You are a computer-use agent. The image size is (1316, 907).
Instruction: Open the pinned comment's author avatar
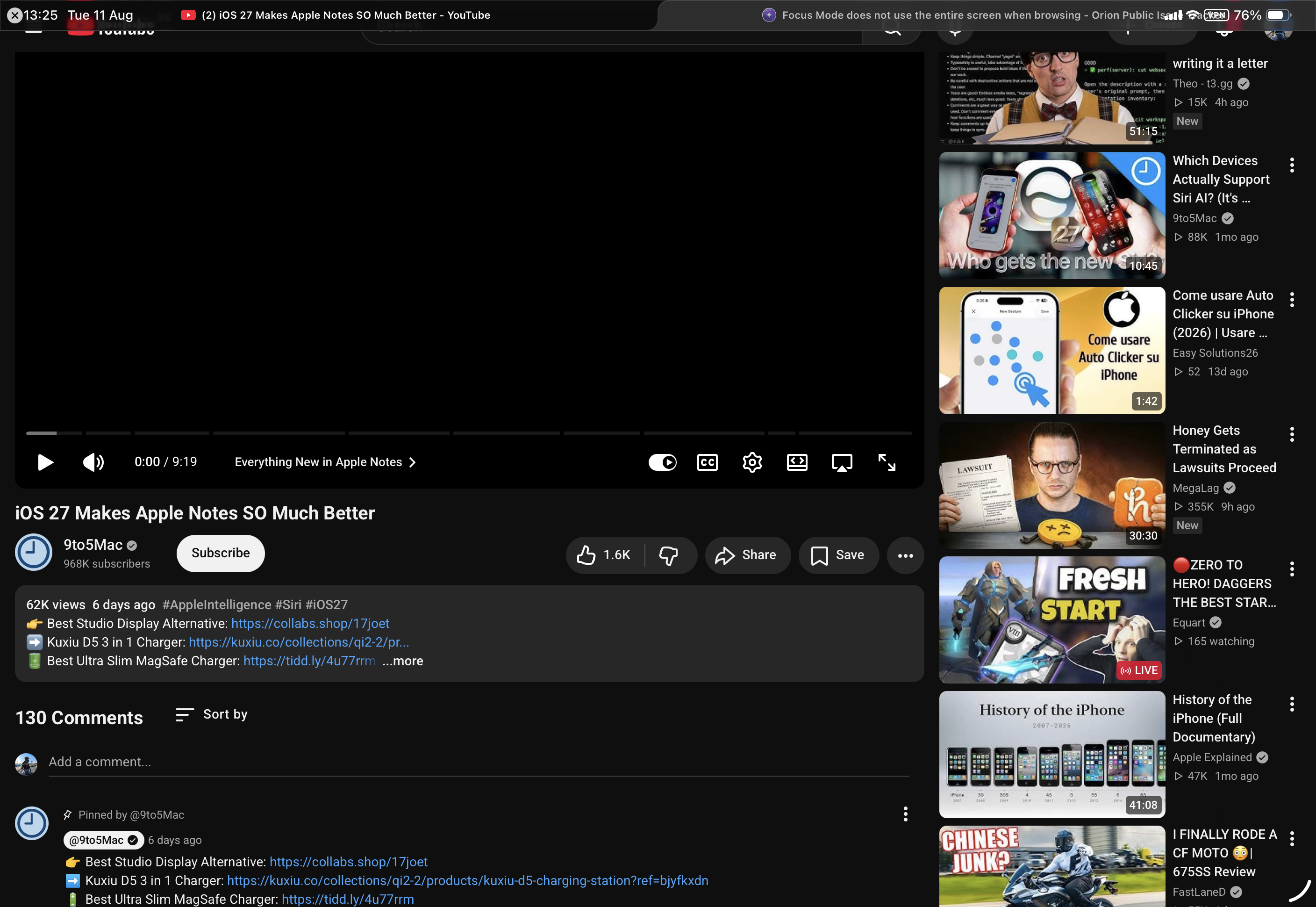pos(32,823)
